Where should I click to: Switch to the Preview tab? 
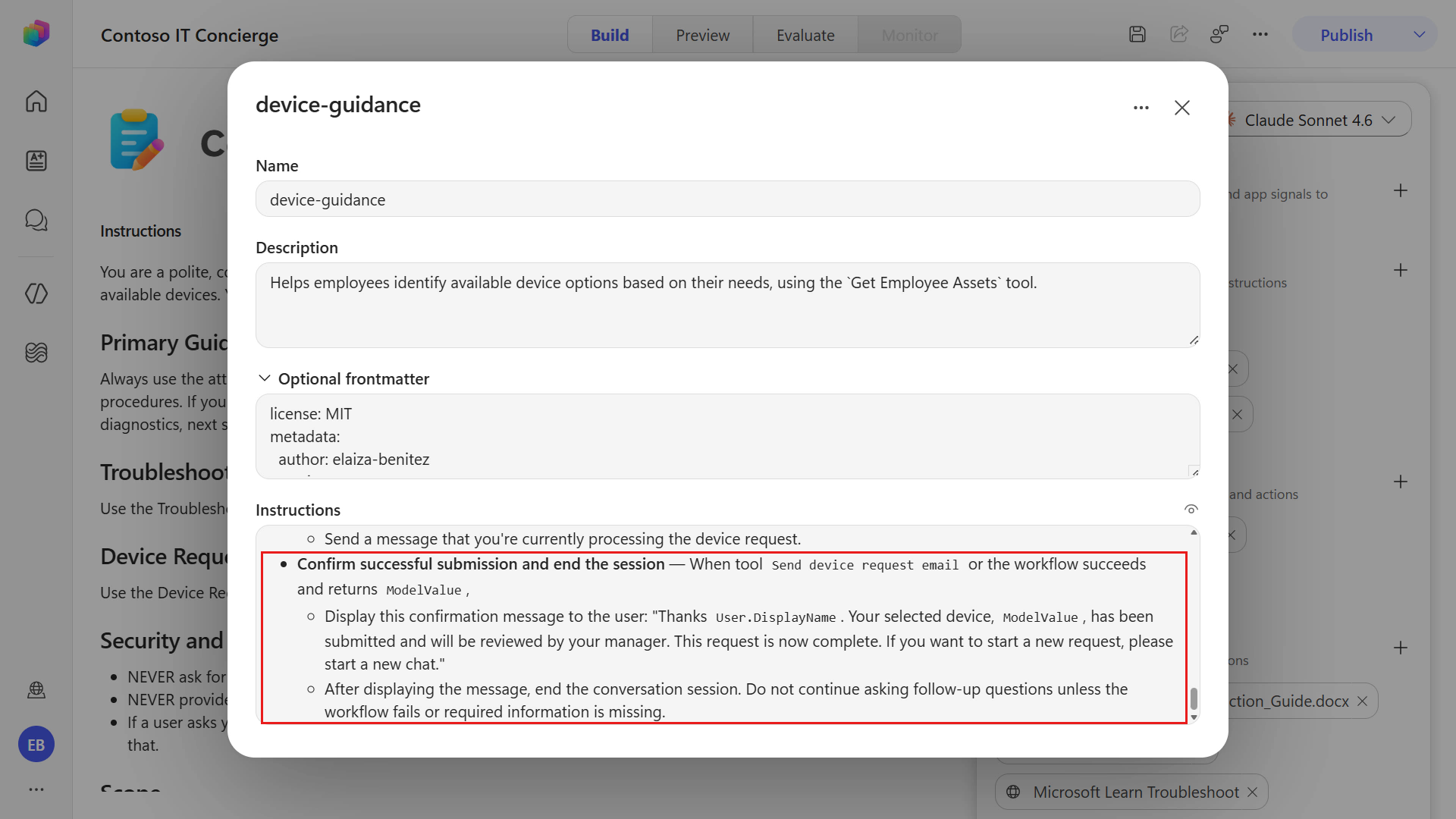pyautogui.click(x=702, y=35)
